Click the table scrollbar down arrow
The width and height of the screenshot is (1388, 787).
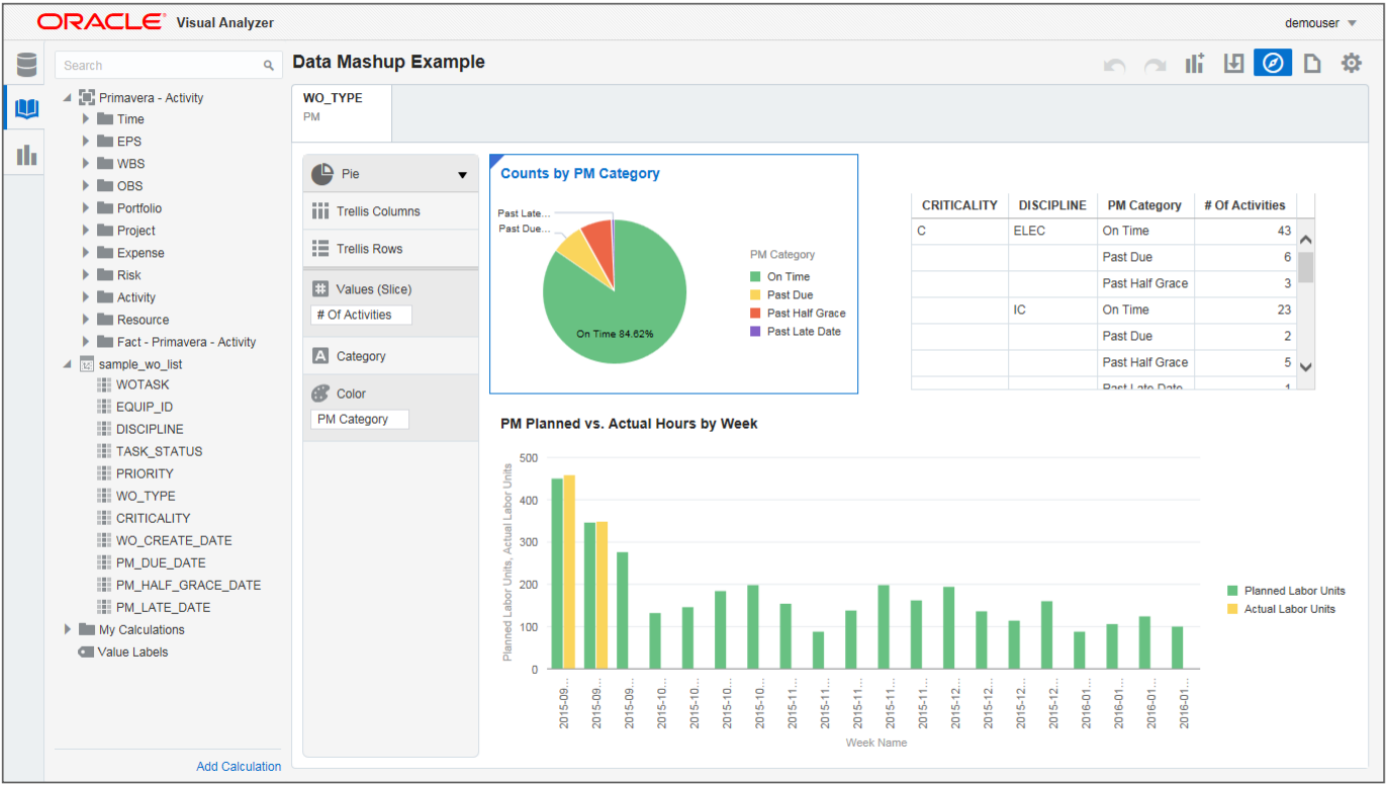(x=1305, y=367)
